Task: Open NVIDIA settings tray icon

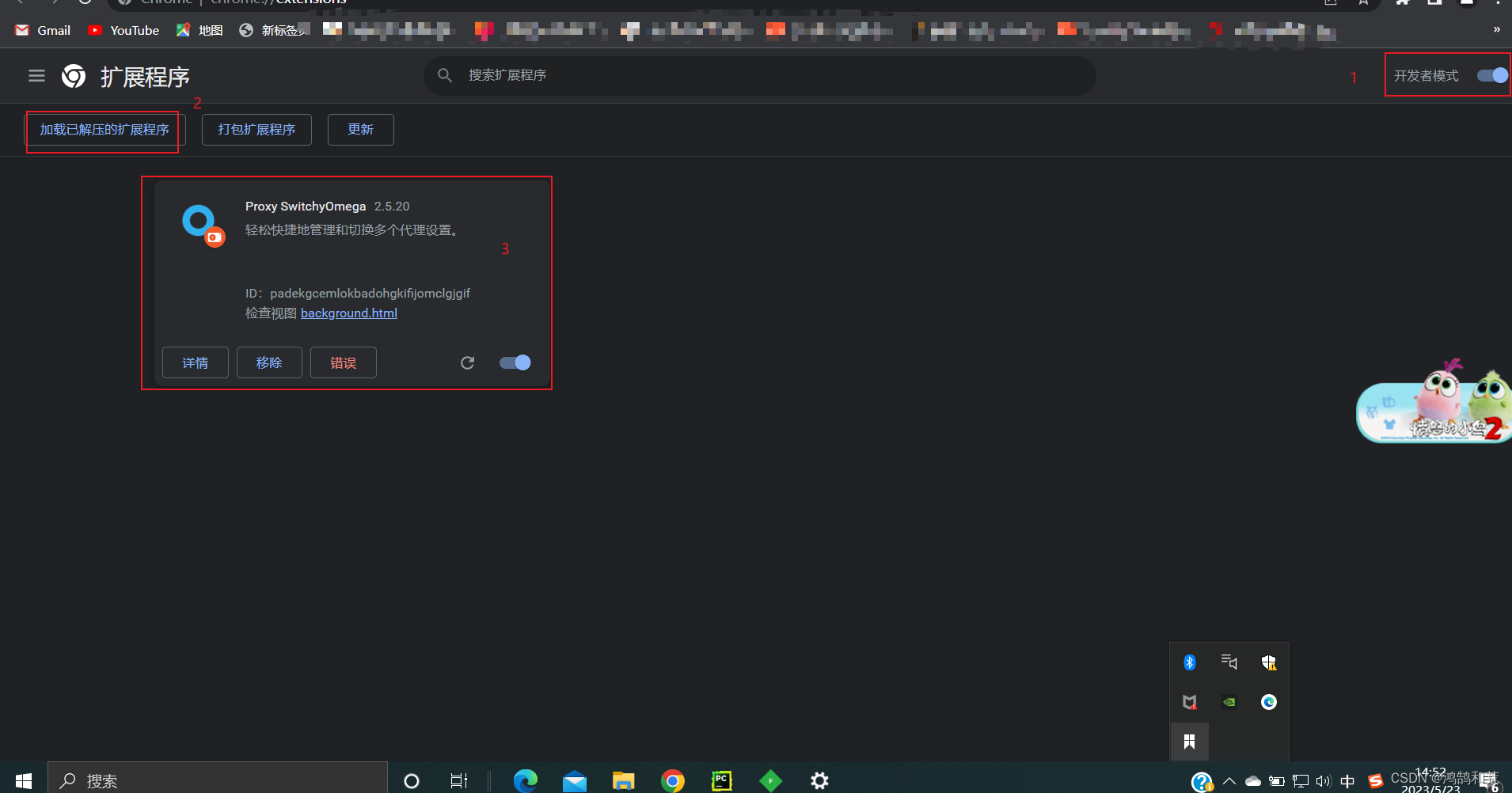Action: point(1229,702)
